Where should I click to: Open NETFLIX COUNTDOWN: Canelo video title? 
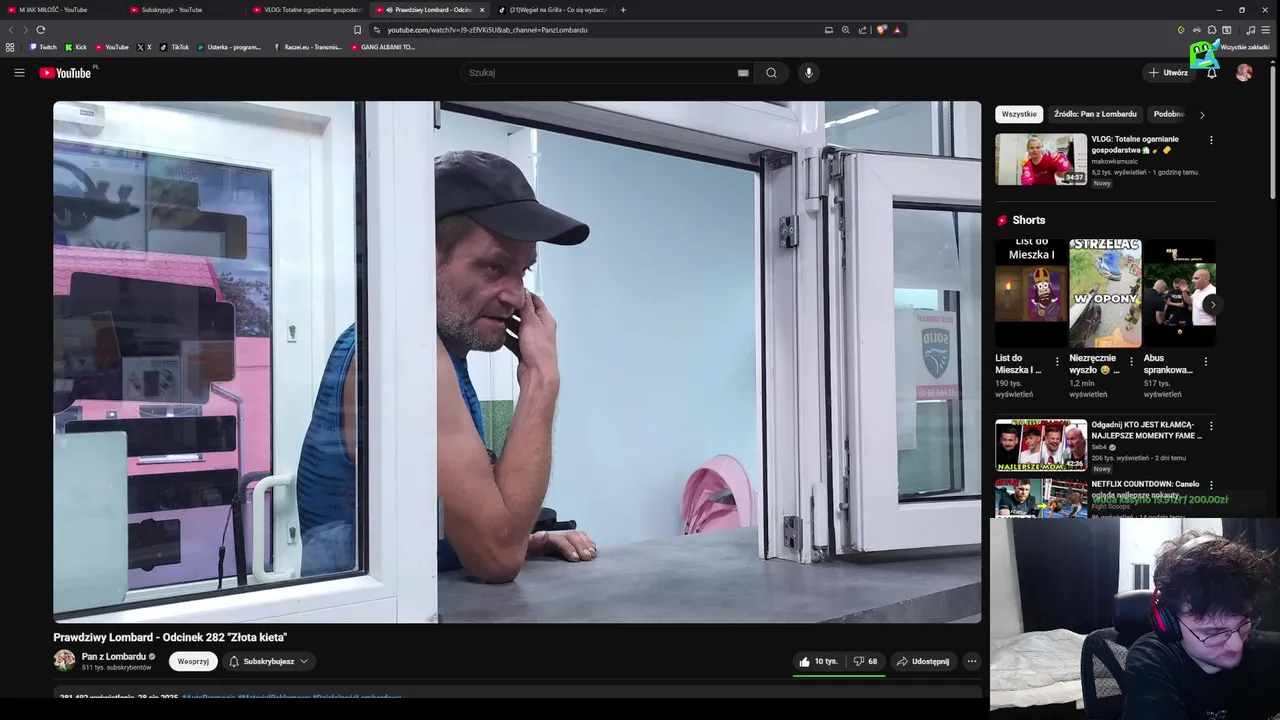pyautogui.click(x=1145, y=489)
